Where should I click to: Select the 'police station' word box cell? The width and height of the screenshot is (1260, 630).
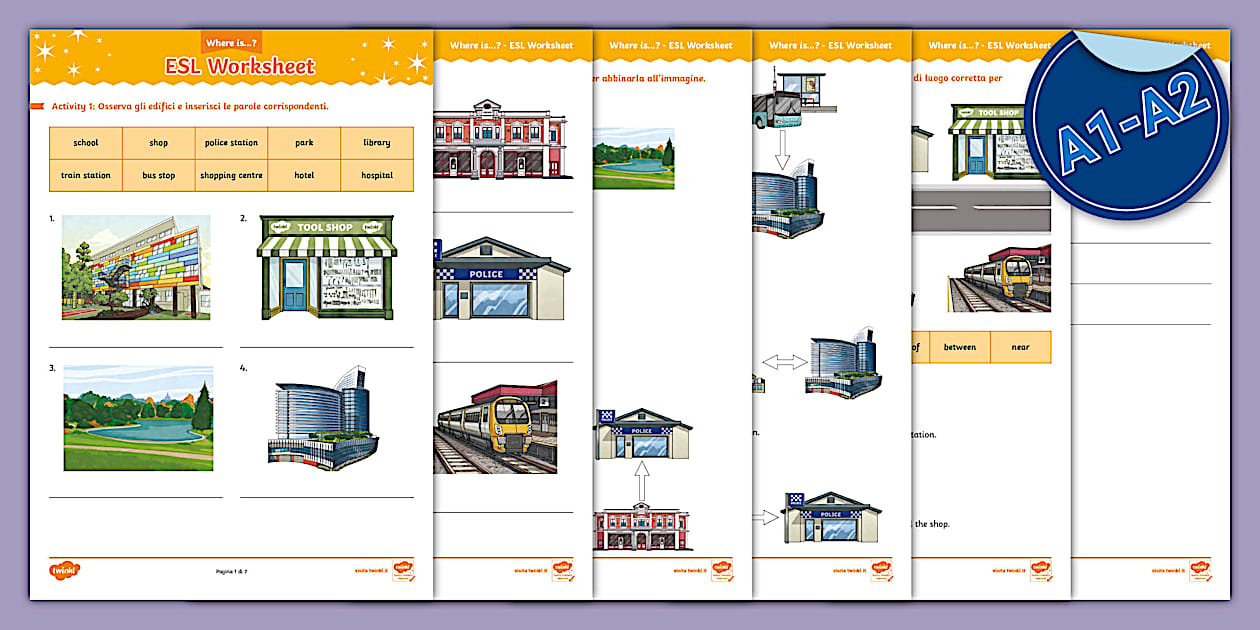click(231, 143)
